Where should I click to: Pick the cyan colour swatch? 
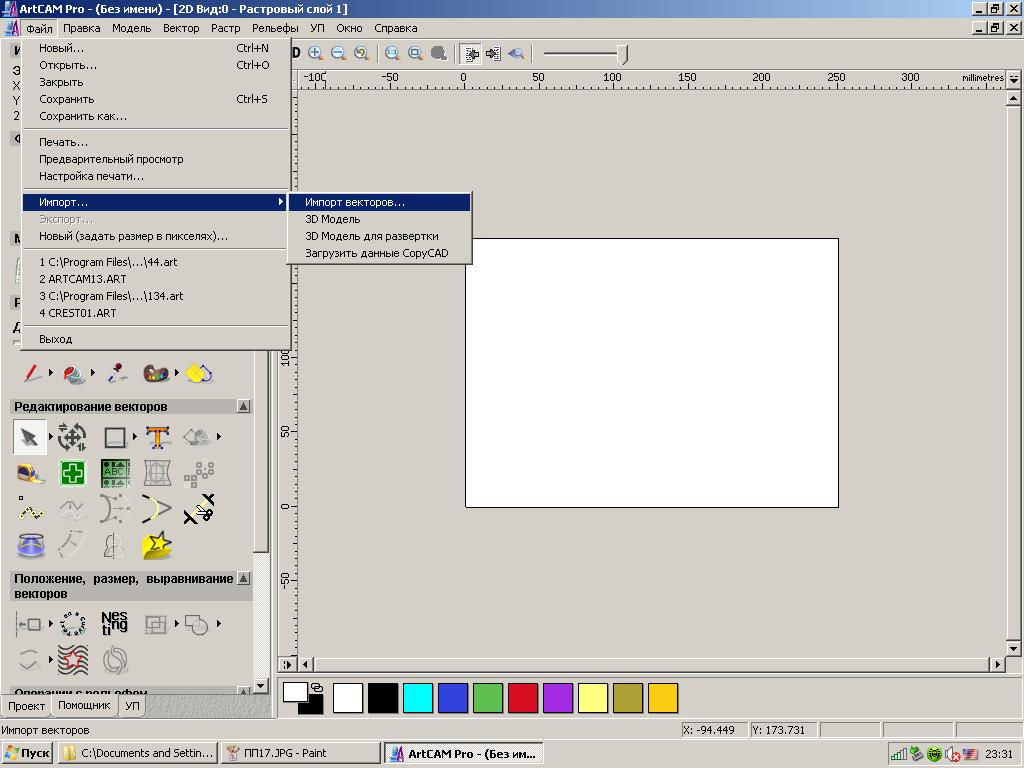[x=418, y=698]
